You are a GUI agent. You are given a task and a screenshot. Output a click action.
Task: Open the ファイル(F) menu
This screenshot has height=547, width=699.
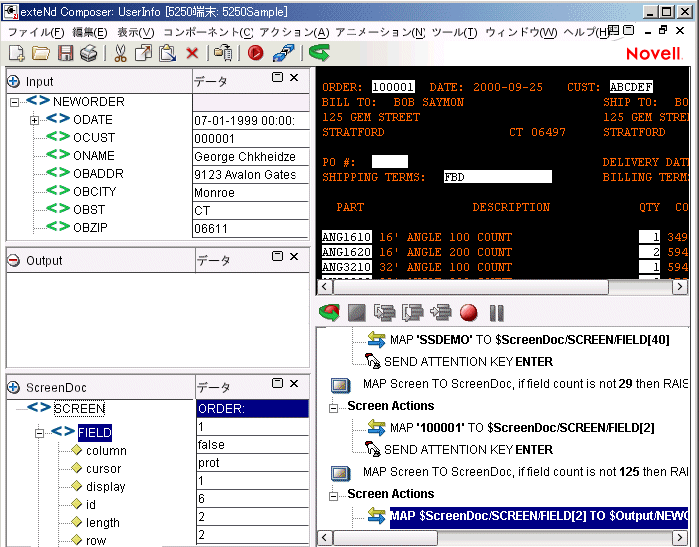pyautogui.click(x=36, y=33)
